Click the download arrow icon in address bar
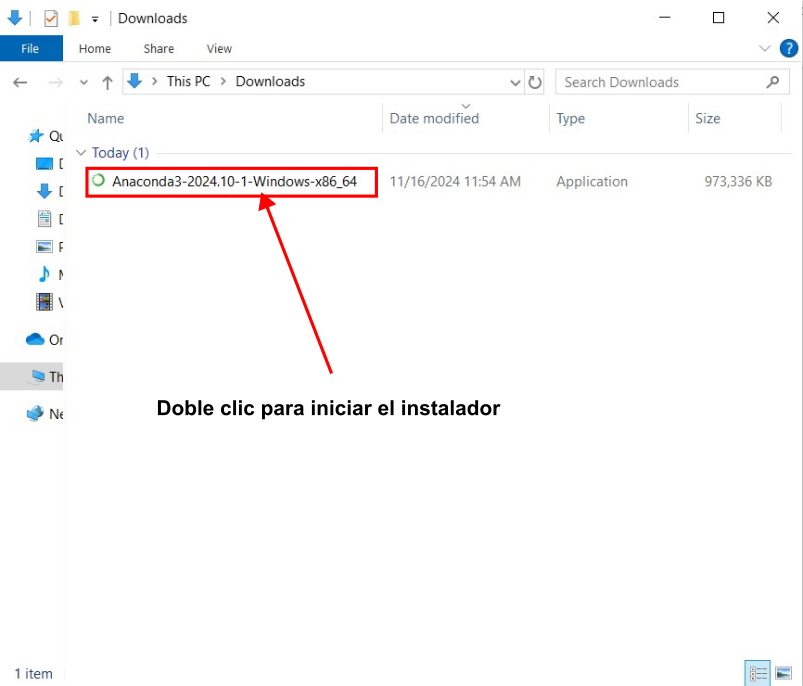This screenshot has height=686, width=803. coord(134,81)
